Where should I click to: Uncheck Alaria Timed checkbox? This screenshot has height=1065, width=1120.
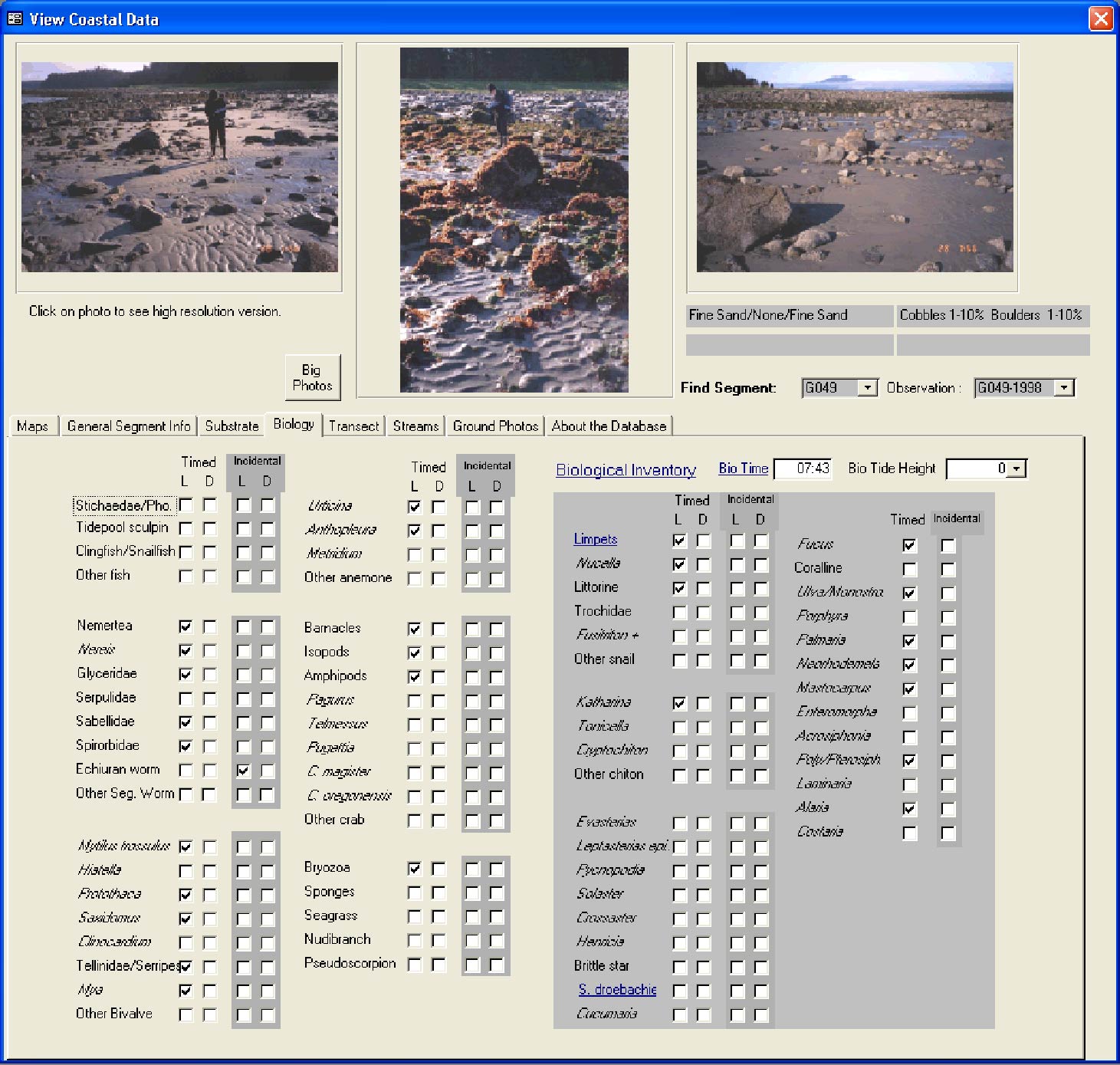click(909, 808)
